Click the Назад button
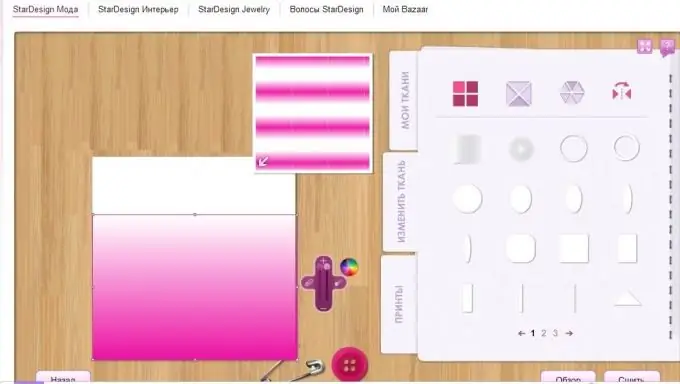The height and width of the screenshot is (384, 680). pos(63,377)
